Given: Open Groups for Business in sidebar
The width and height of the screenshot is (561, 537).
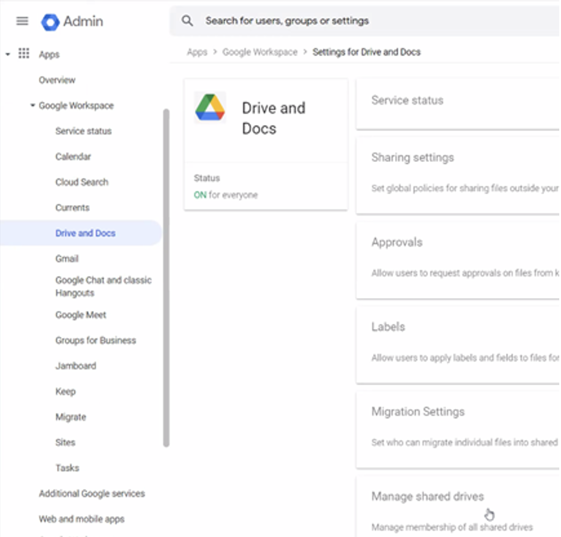Looking at the screenshot, I should [96, 340].
